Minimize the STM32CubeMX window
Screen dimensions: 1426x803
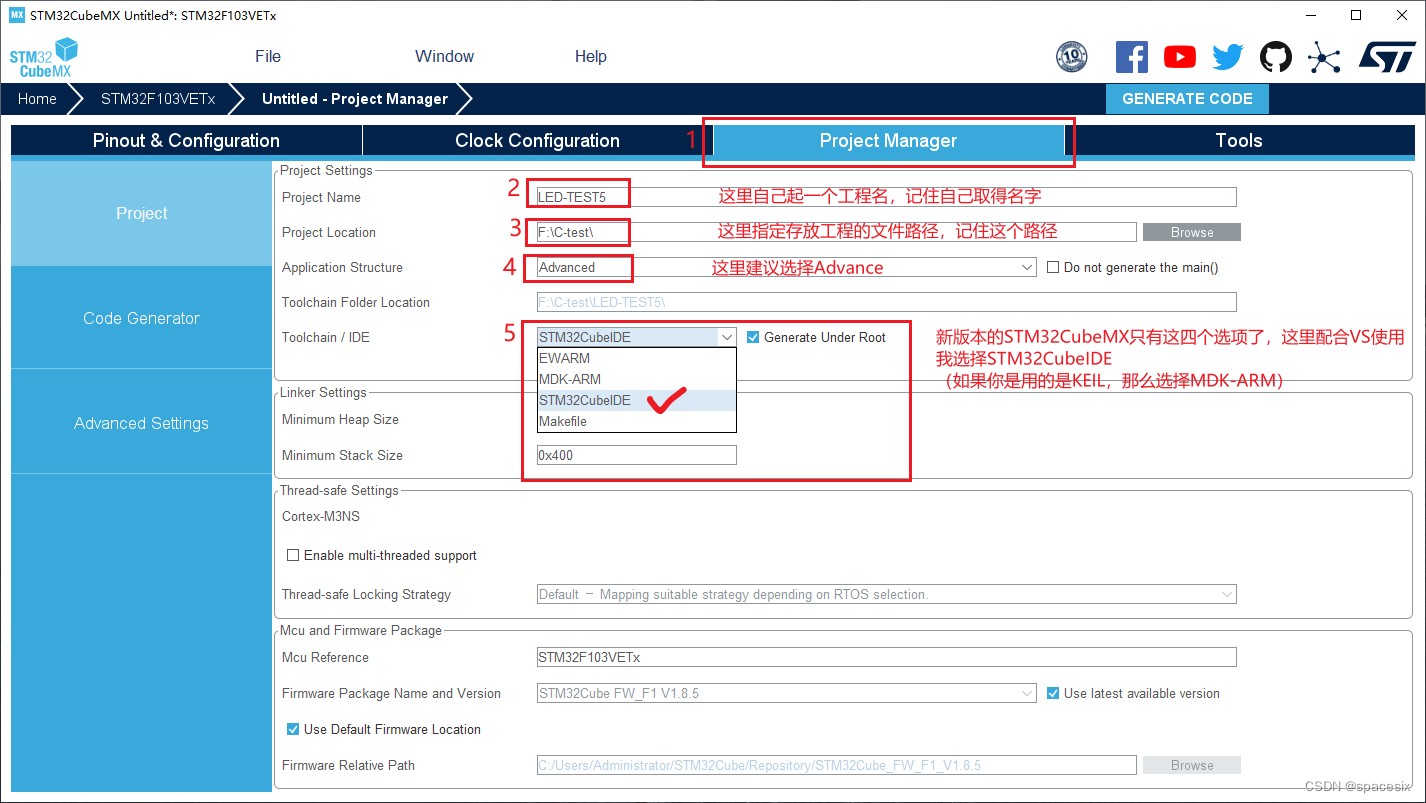(1311, 15)
